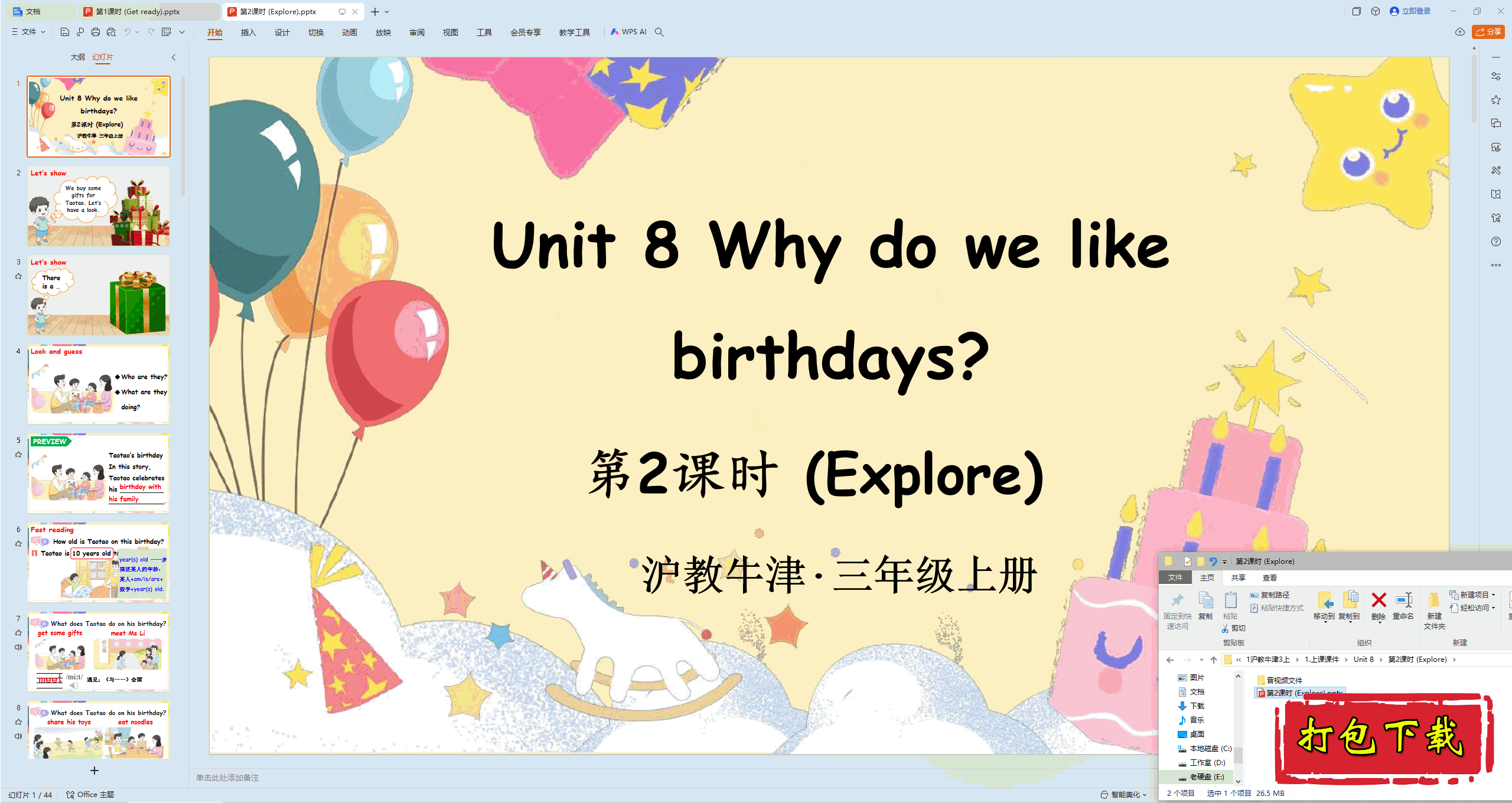Open the 复制到 dropdown in the Explorer window
This screenshot has width=1512, height=803.
1349,606
